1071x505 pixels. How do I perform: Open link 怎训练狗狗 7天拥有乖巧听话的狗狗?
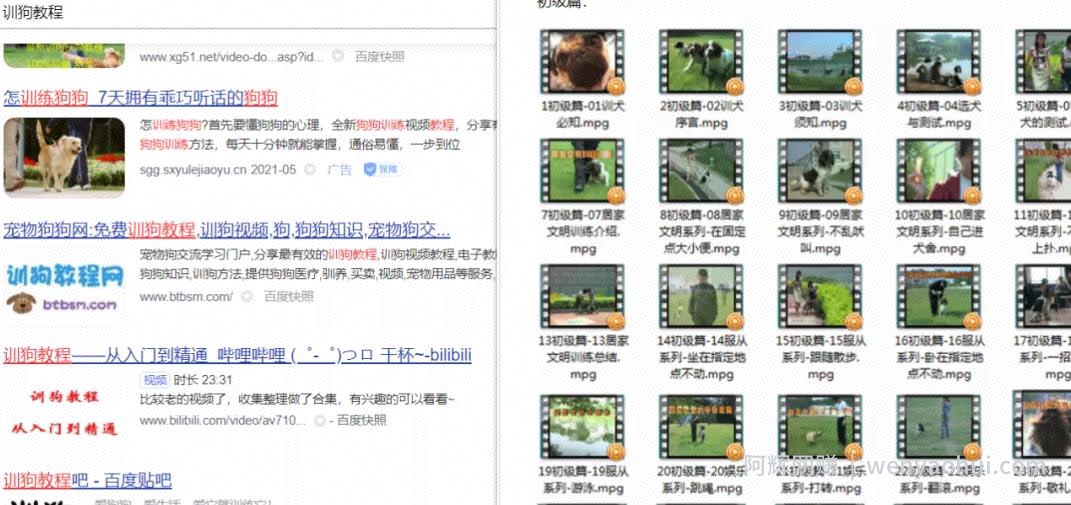(x=141, y=98)
